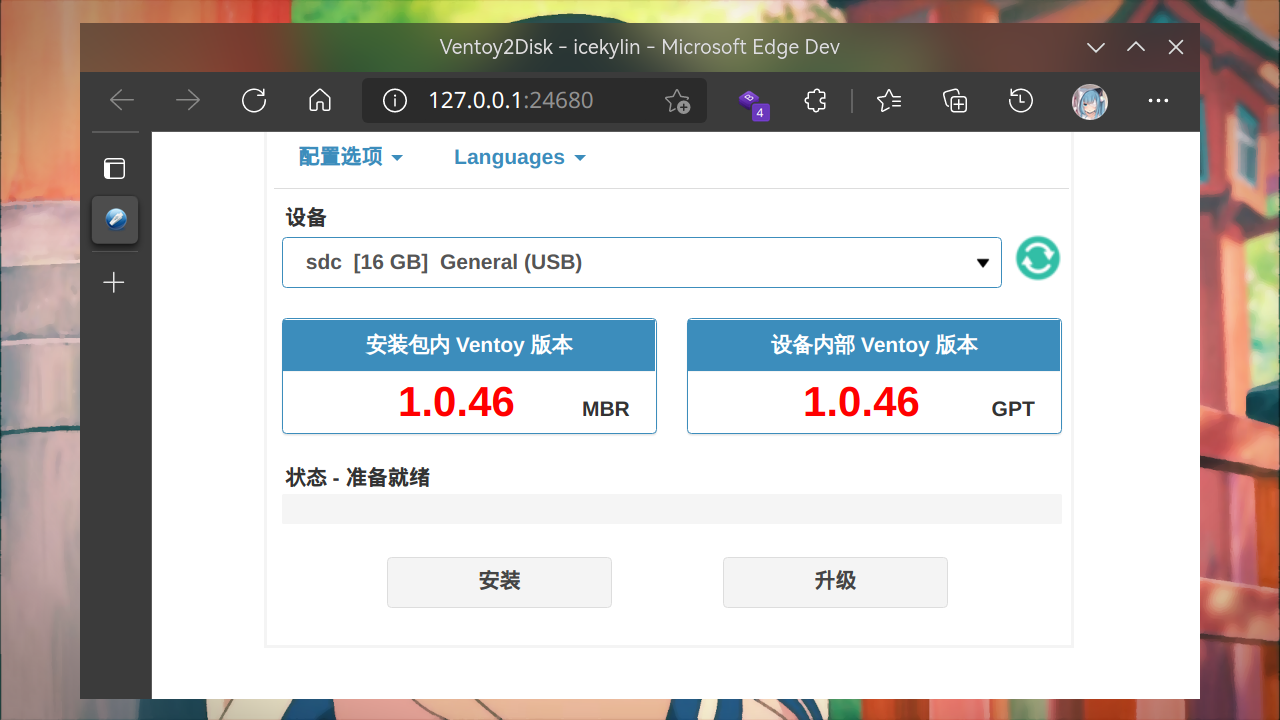1280x720 pixels.
Task: Click the green refresh device list icon
Action: click(x=1038, y=259)
